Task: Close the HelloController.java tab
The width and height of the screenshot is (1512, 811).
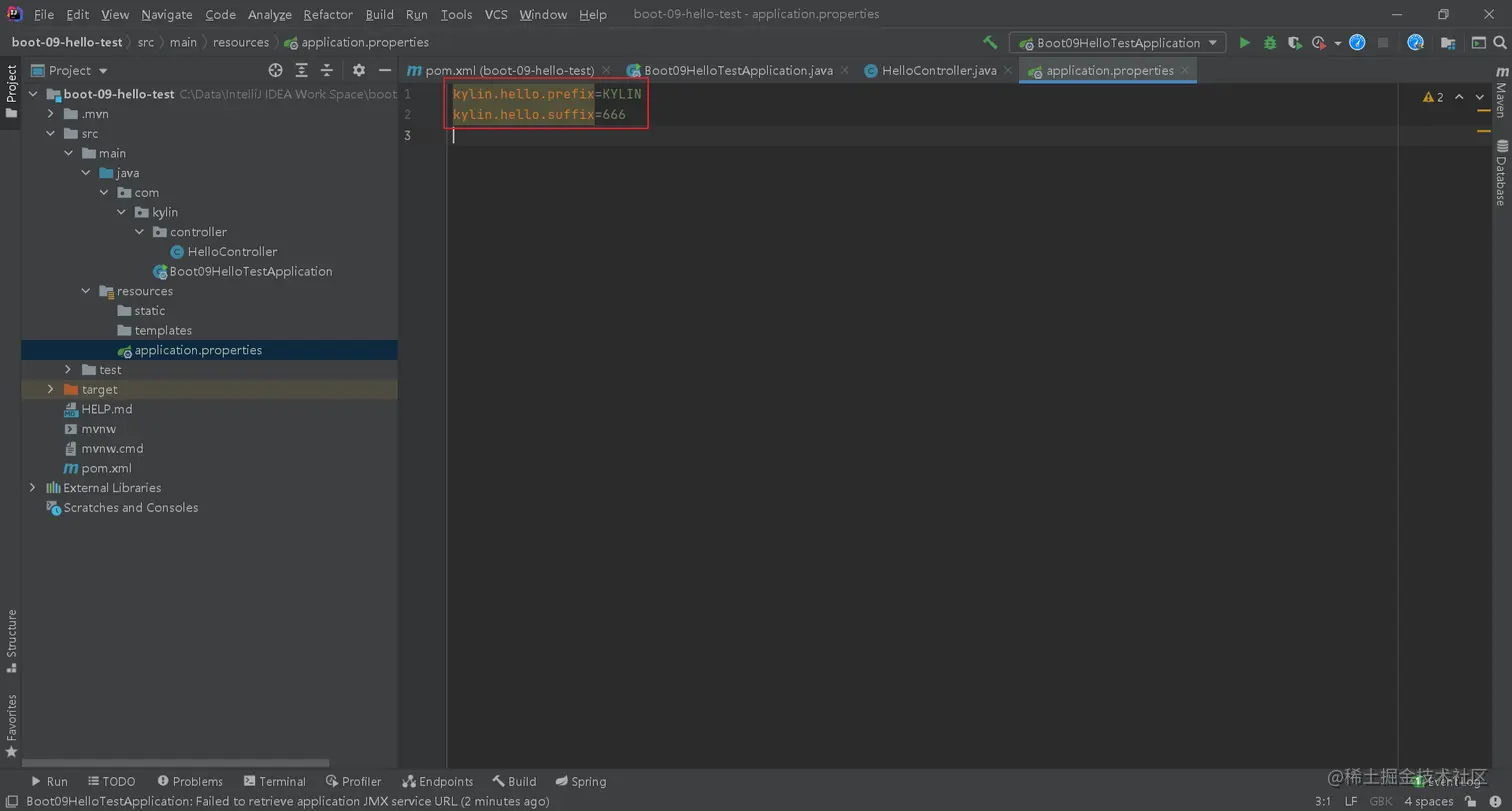Action: pos(1007,70)
